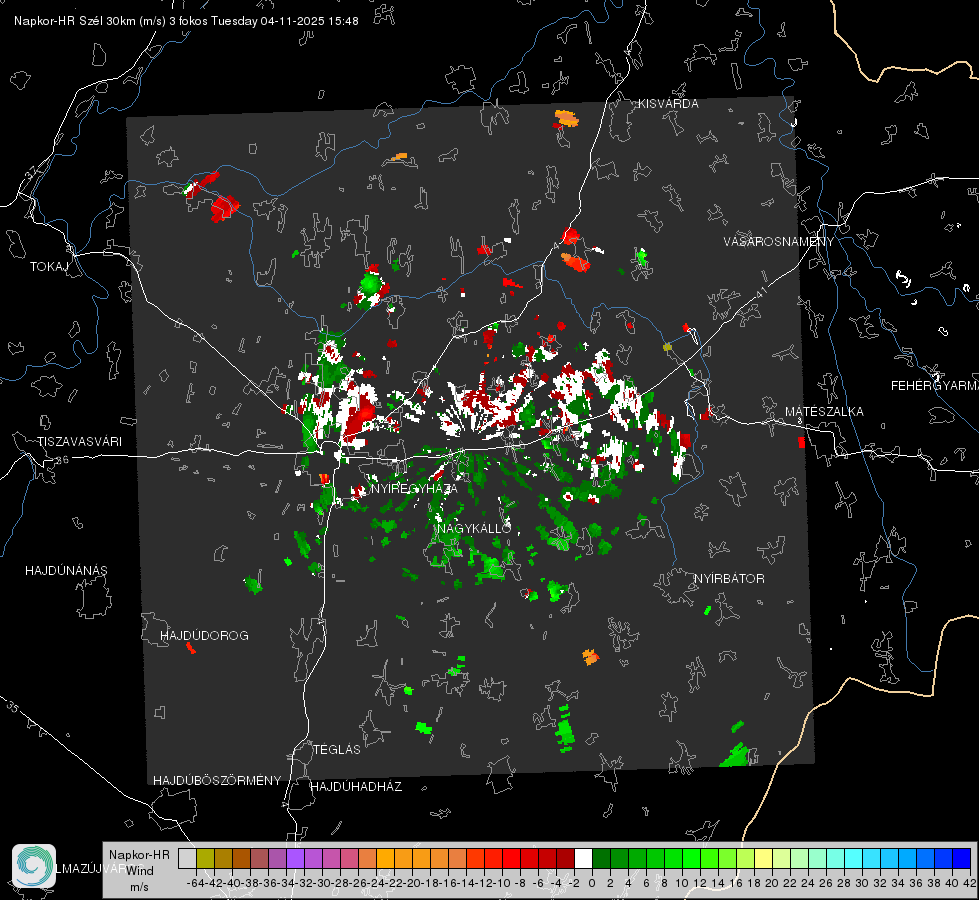Click the KISVÁRDA city label

(x=668, y=104)
